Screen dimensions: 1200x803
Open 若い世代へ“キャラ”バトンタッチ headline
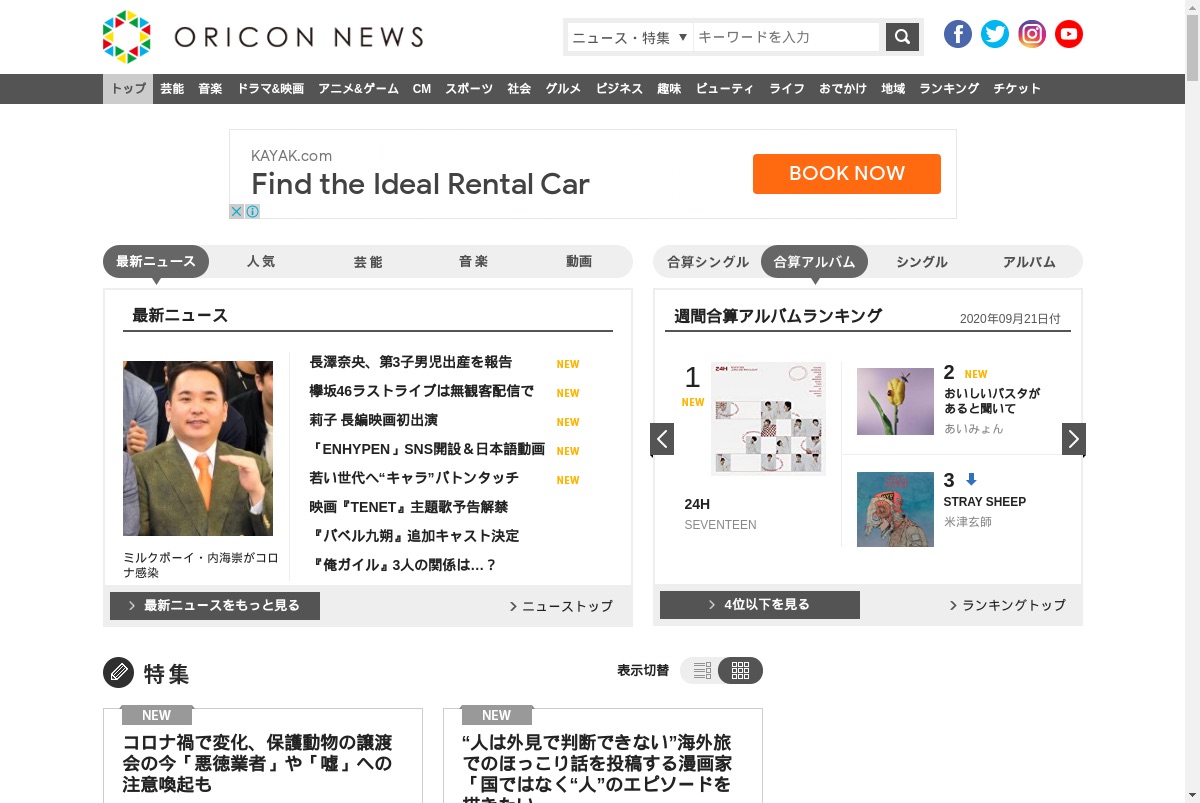coord(414,478)
